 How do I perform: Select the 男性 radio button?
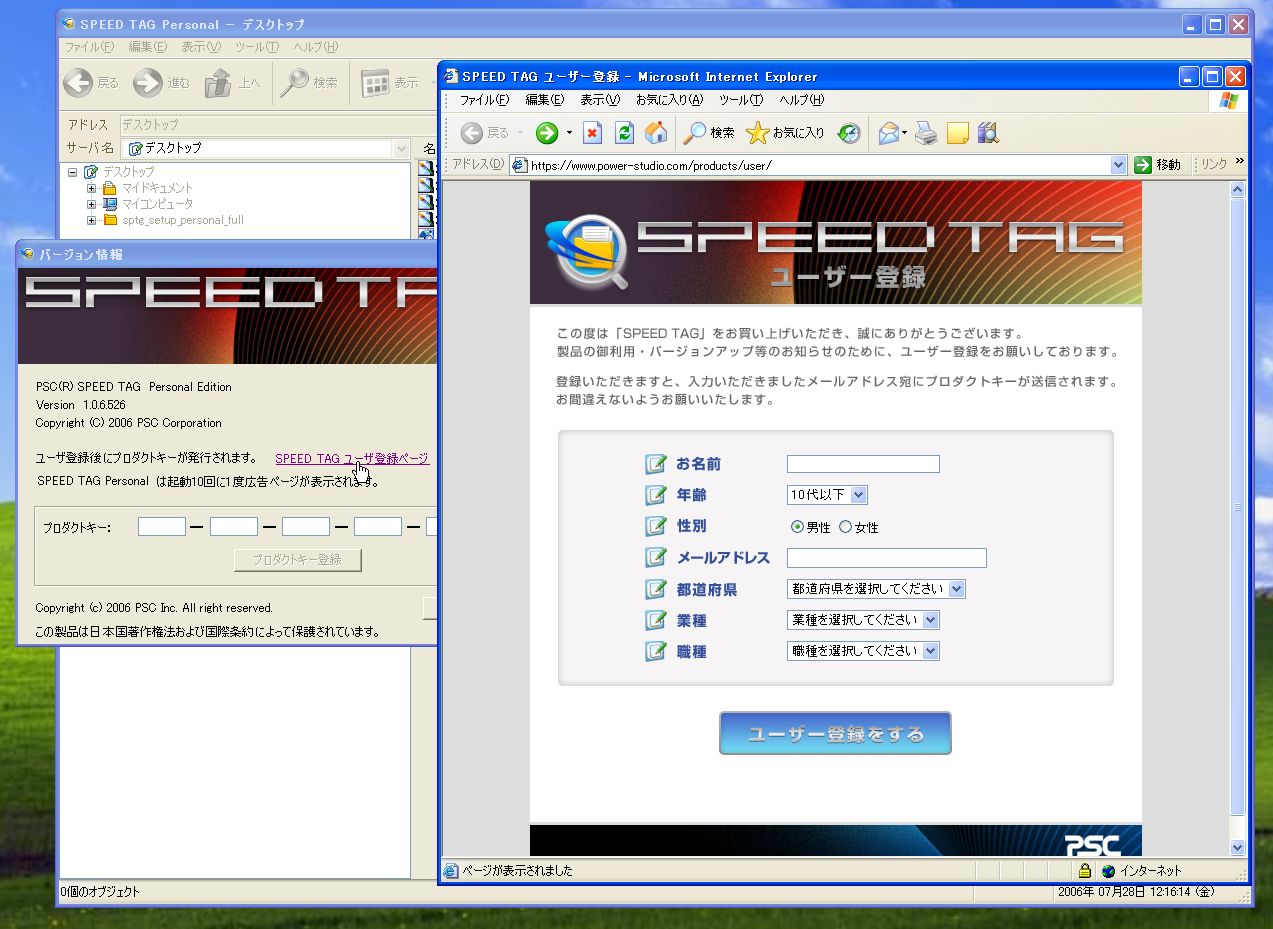(x=797, y=527)
